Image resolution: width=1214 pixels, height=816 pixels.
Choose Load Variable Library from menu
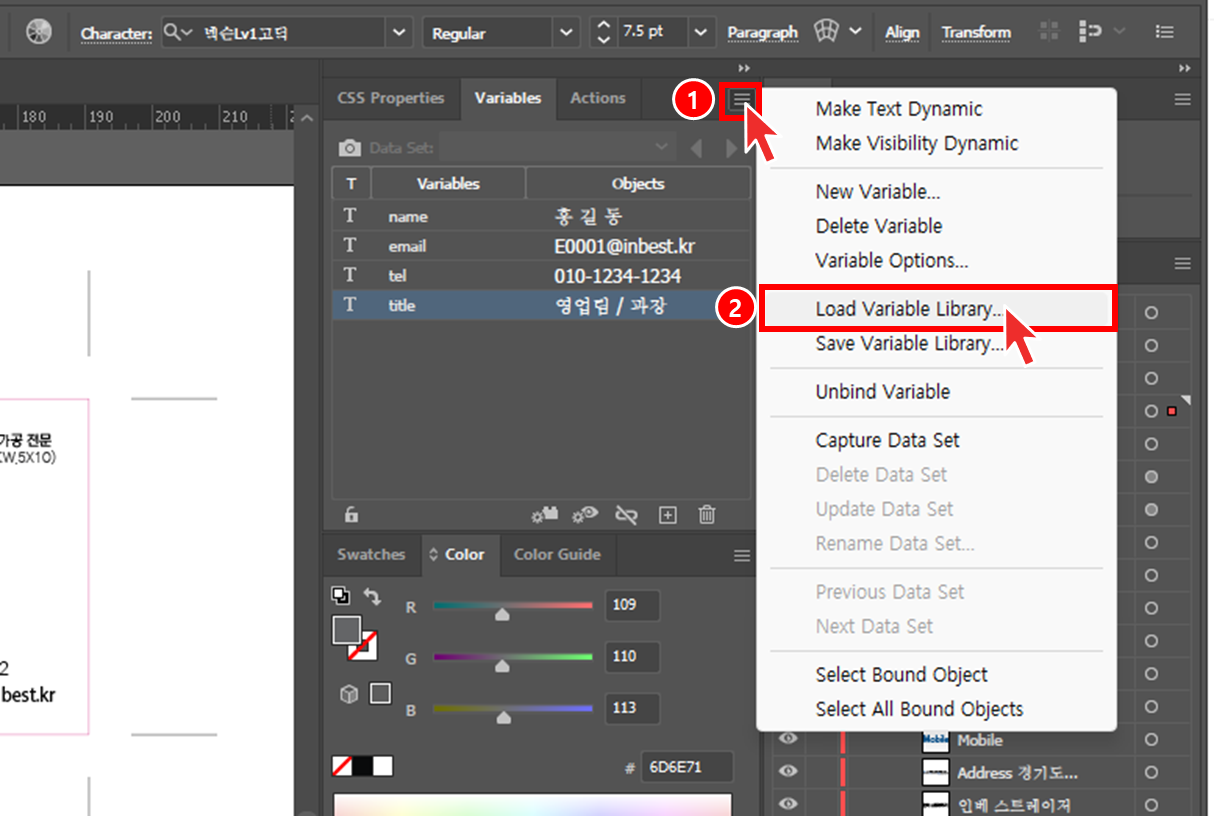coord(937,309)
